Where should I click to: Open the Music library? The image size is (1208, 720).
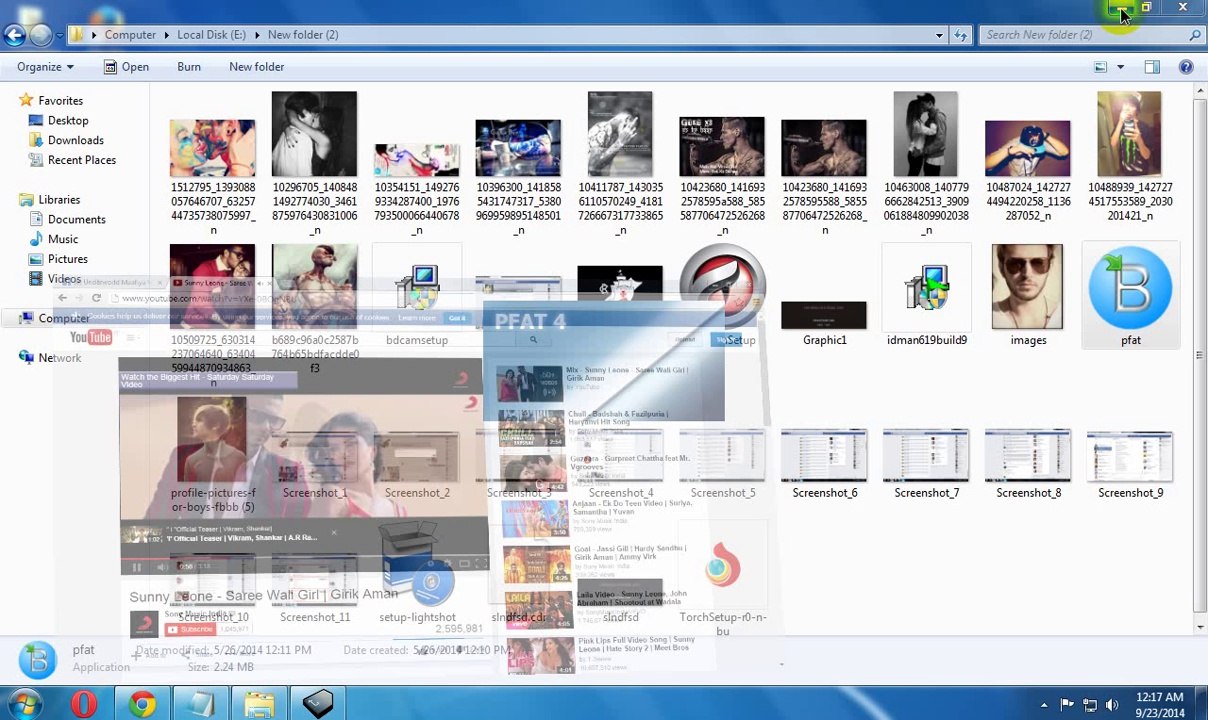62,239
